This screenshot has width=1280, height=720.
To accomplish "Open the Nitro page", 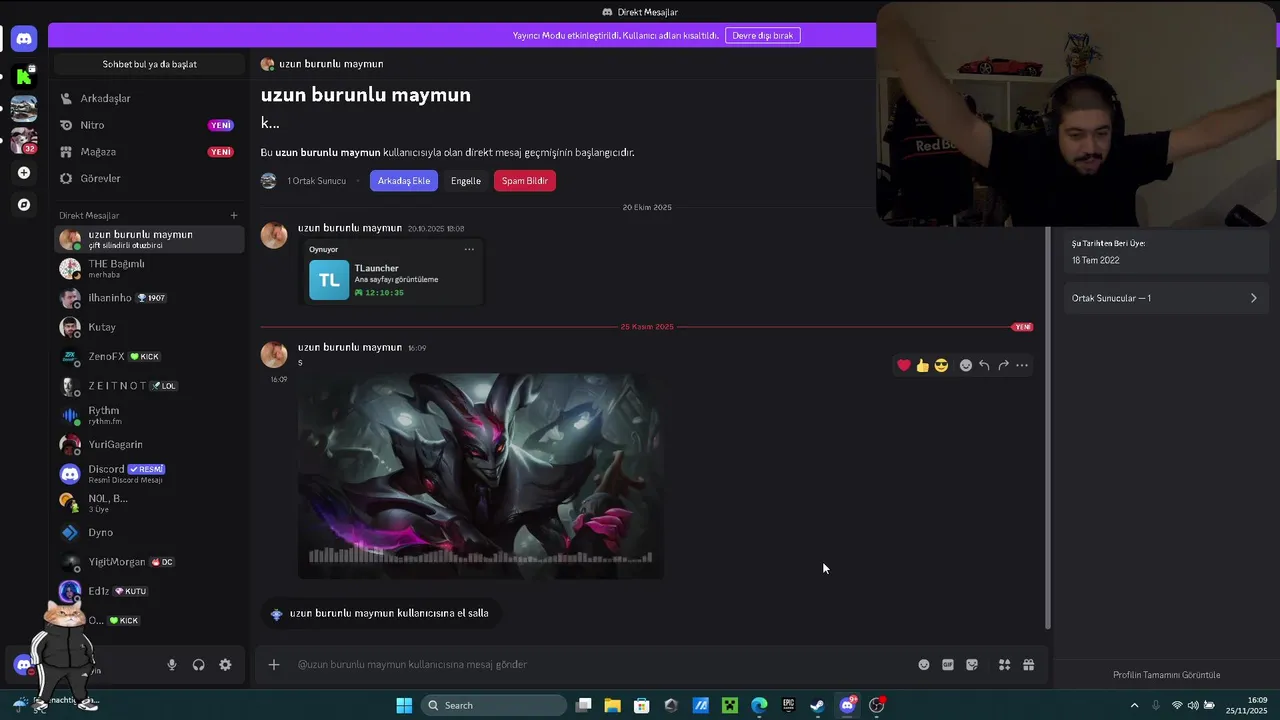I will [149, 125].
